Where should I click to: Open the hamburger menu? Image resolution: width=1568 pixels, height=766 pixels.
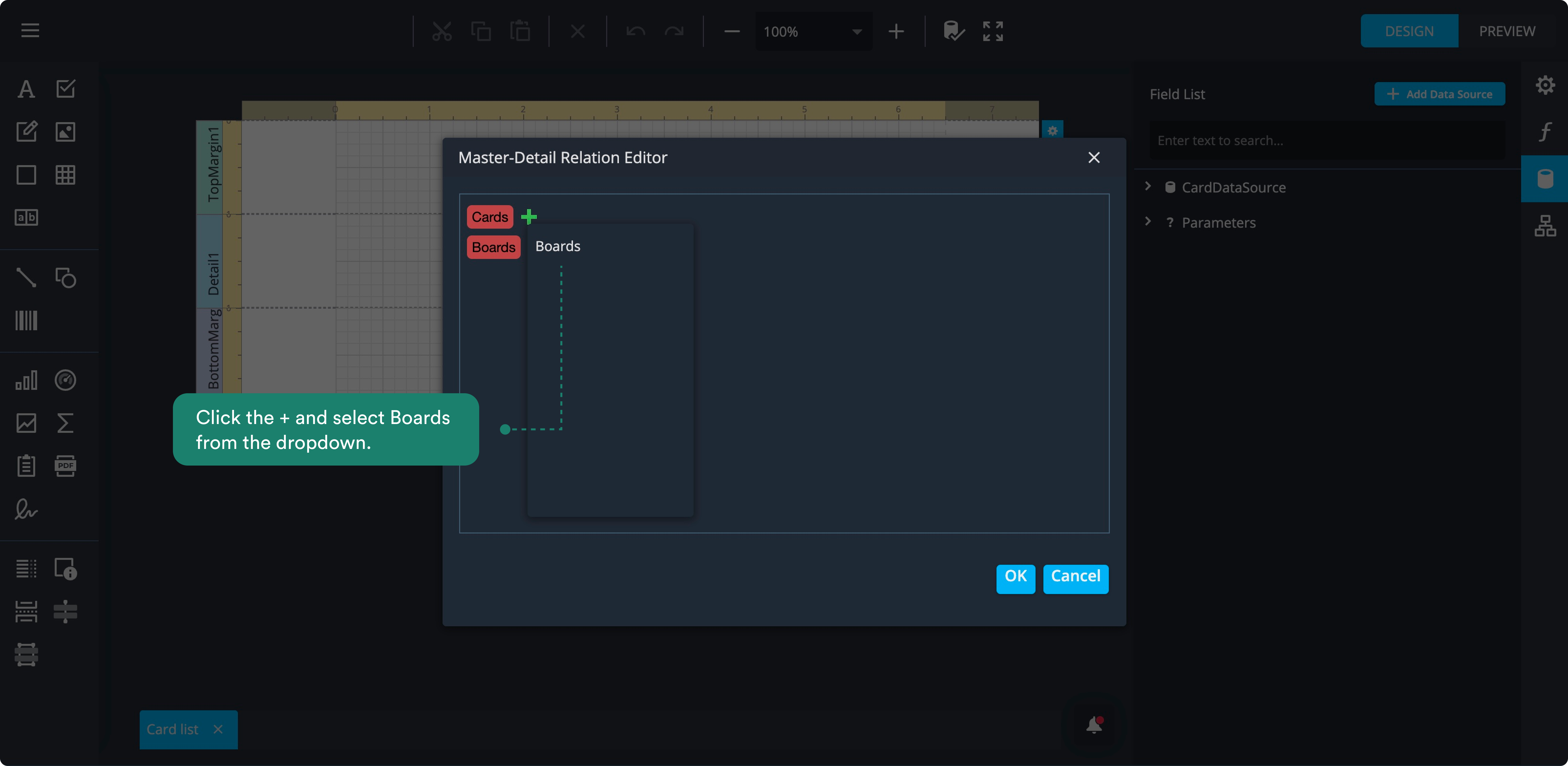pos(30,31)
